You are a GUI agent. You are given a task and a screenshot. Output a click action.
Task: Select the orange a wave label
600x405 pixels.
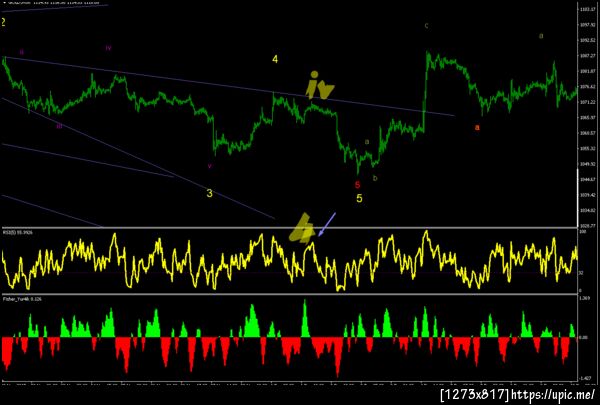[477, 127]
